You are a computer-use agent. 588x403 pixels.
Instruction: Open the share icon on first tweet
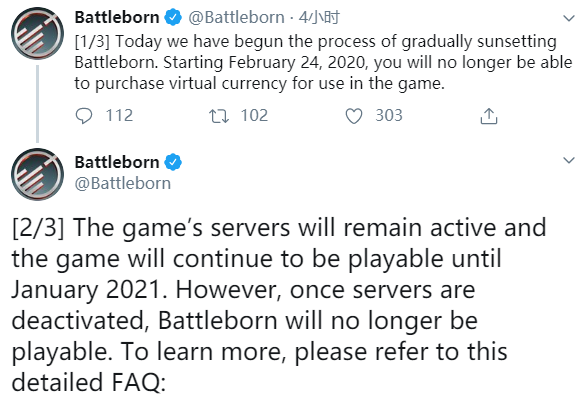click(x=489, y=116)
